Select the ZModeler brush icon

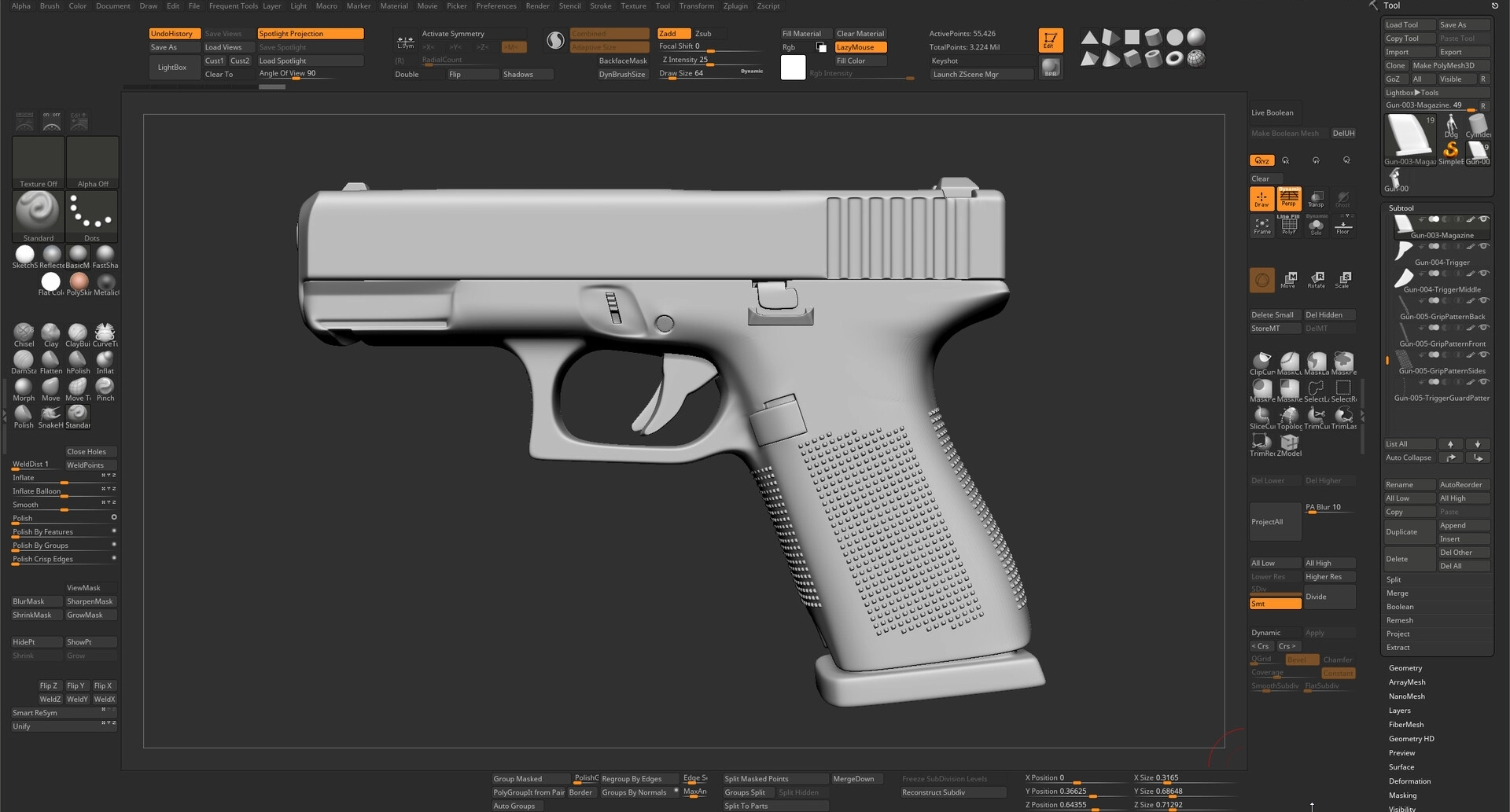pos(1289,443)
